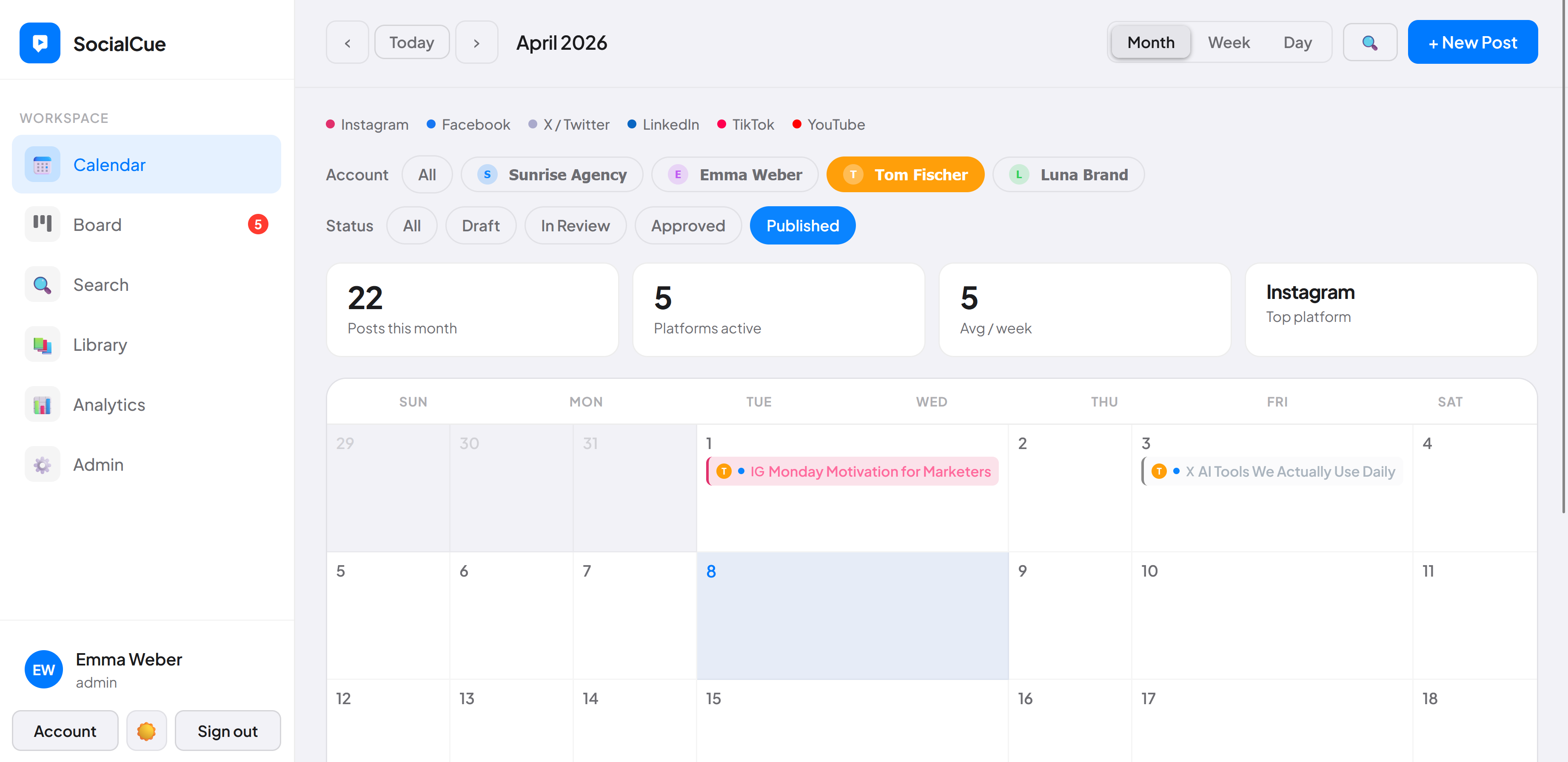Switch to Week view
The height and width of the screenshot is (762, 1568).
pyautogui.click(x=1229, y=42)
